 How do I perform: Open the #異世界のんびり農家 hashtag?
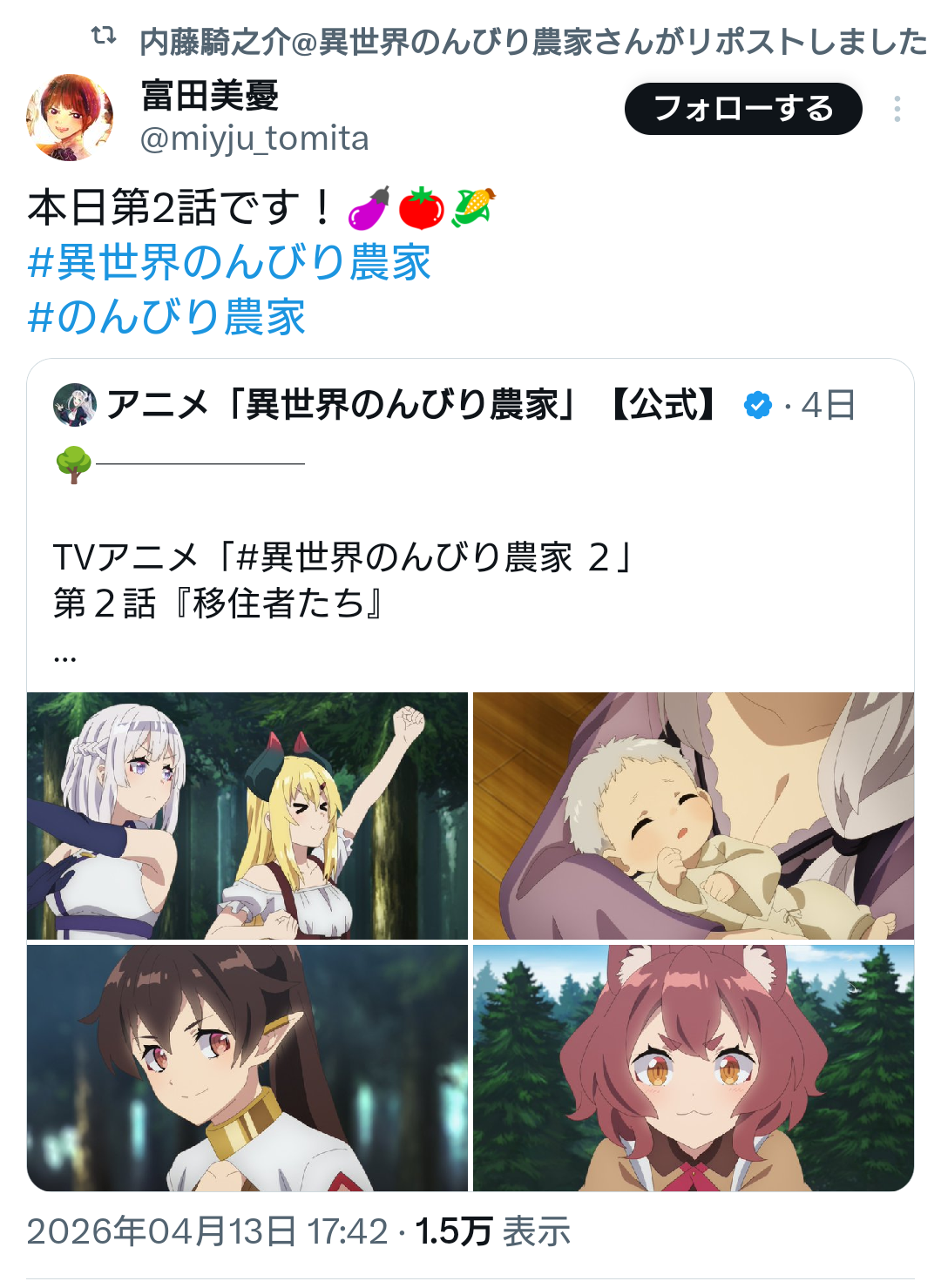[x=229, y=262]
